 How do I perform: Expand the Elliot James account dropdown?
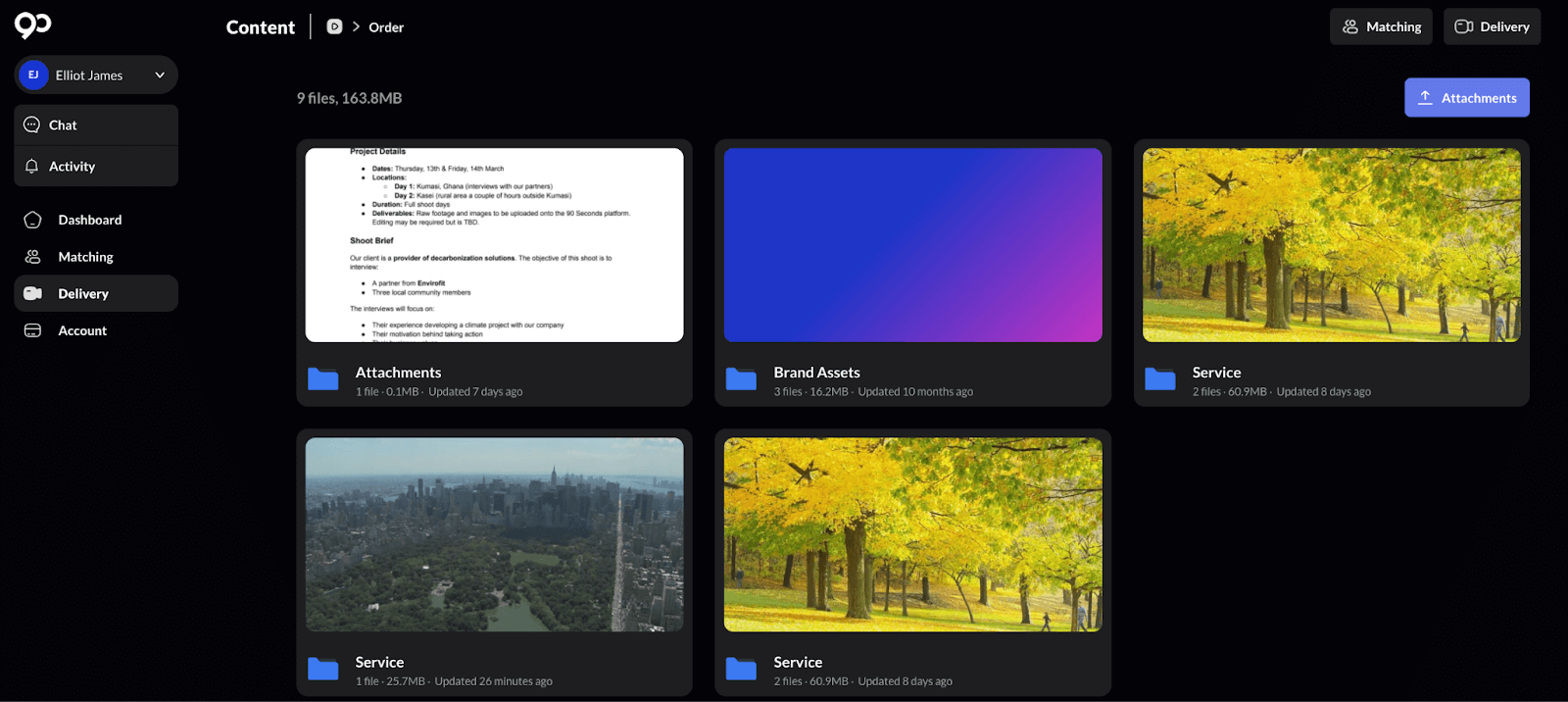pyautogui.click(x=160, y=75)
